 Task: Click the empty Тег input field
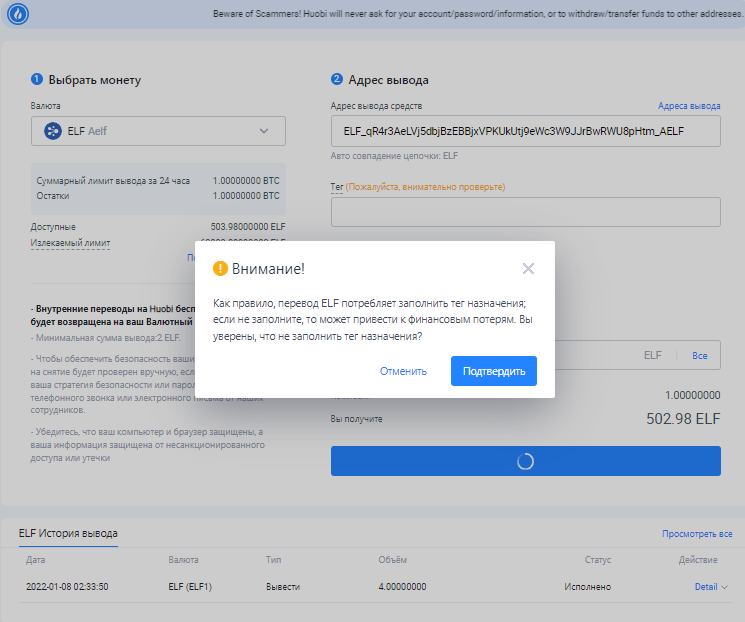[525, 212]
